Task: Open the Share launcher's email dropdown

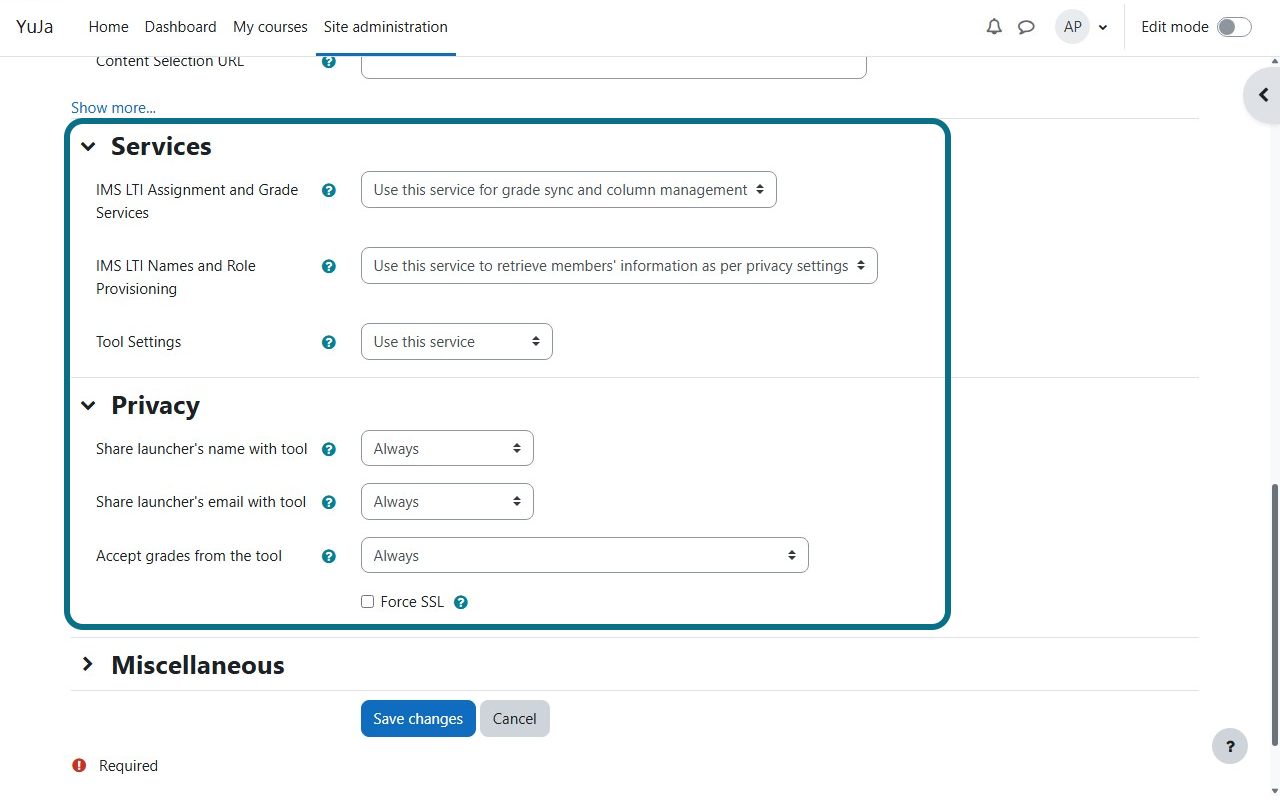Action: pyautogui.click(x=447, y=502)
